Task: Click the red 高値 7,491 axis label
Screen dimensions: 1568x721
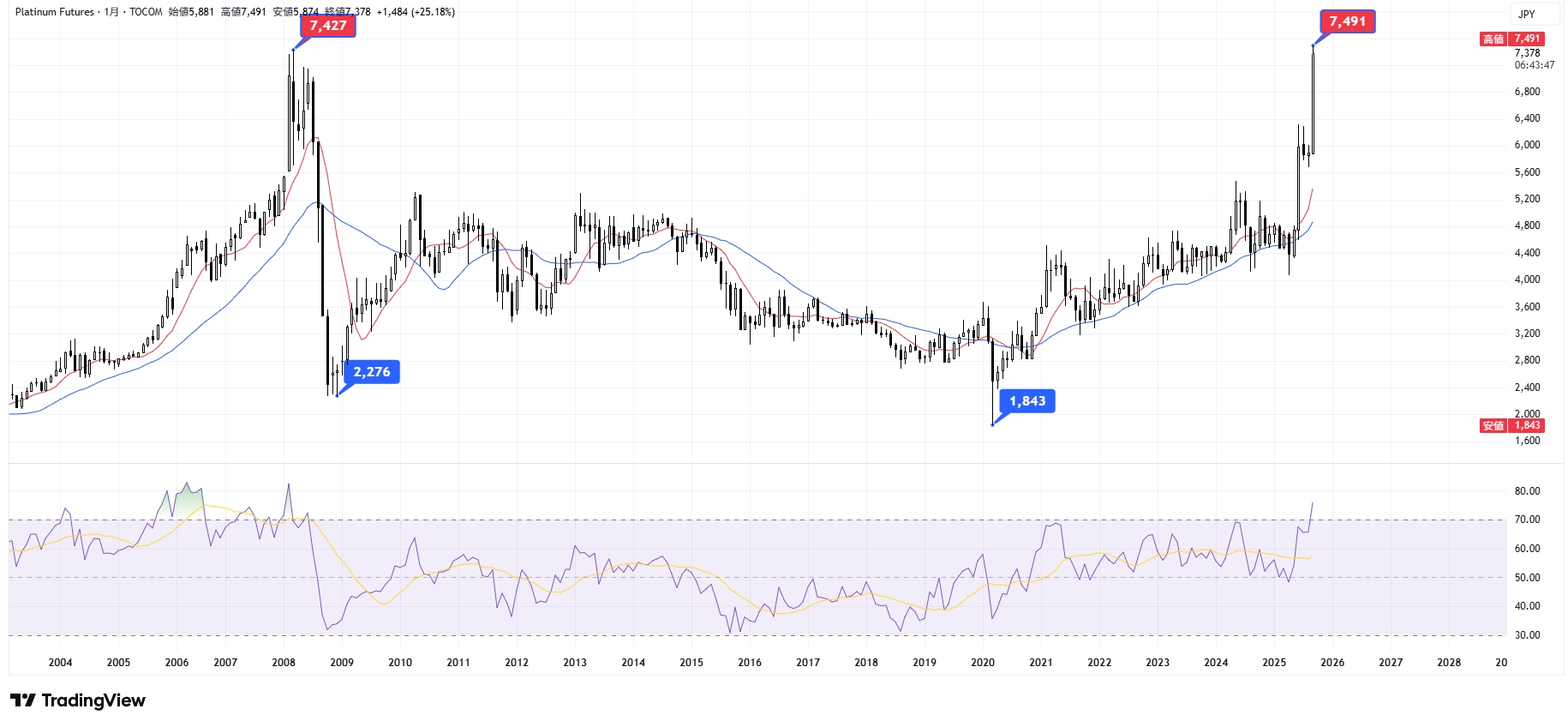Action: click(x=1512, y=39)
